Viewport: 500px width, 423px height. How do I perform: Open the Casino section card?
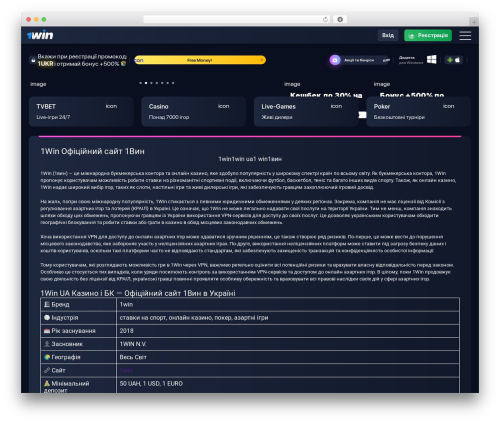point(194,112)
